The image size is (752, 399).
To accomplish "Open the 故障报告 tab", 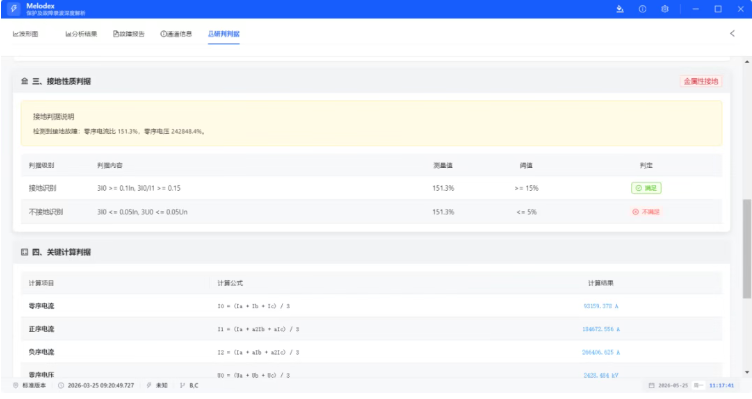I will [x=129, y=34].
